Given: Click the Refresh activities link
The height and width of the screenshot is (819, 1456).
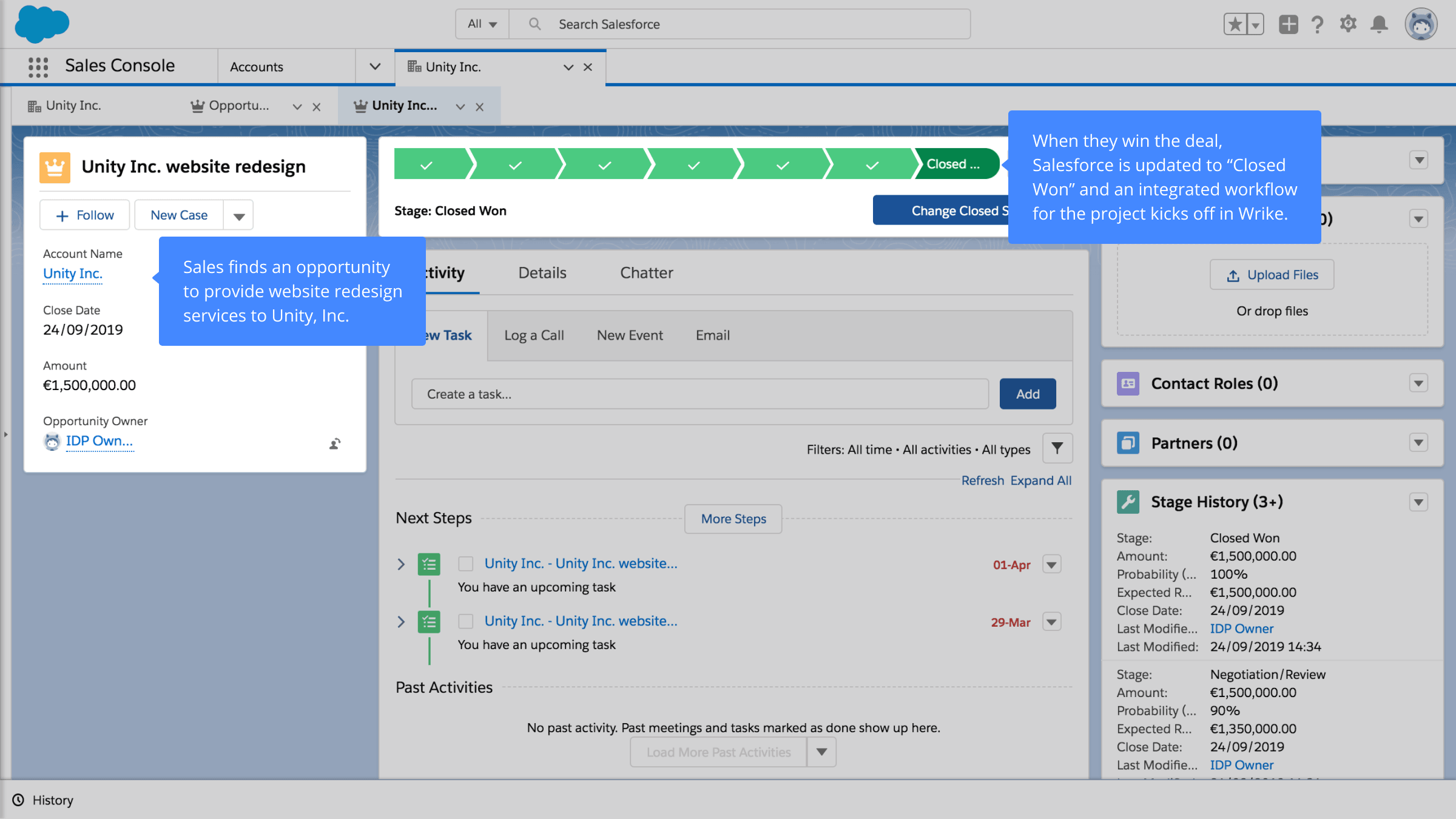Looking at the screenshot, I should click(983, 480).
